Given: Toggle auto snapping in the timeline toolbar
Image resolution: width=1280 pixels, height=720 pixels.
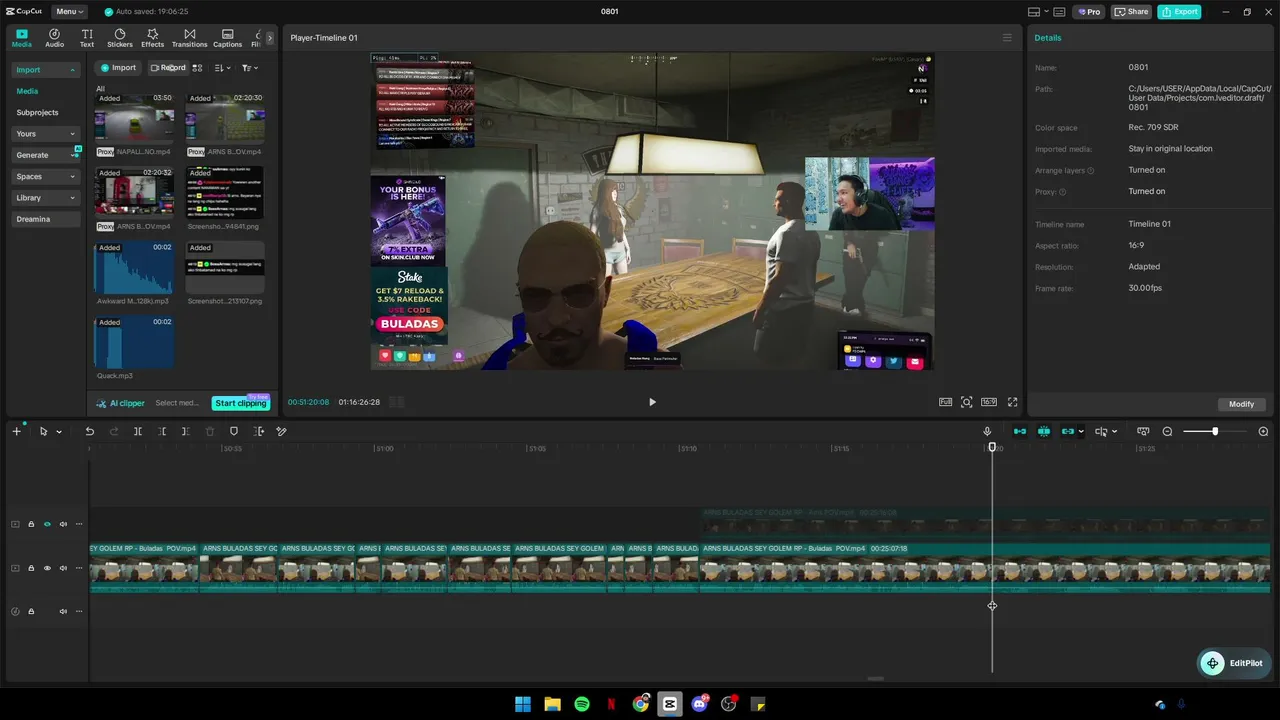Looking at the screenshot, I should coord(1044,431).
